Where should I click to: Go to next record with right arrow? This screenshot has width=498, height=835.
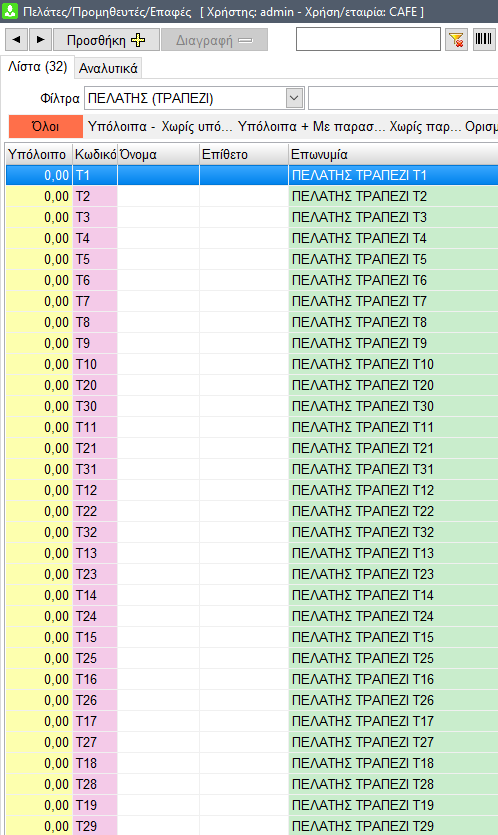coord(40,40)
